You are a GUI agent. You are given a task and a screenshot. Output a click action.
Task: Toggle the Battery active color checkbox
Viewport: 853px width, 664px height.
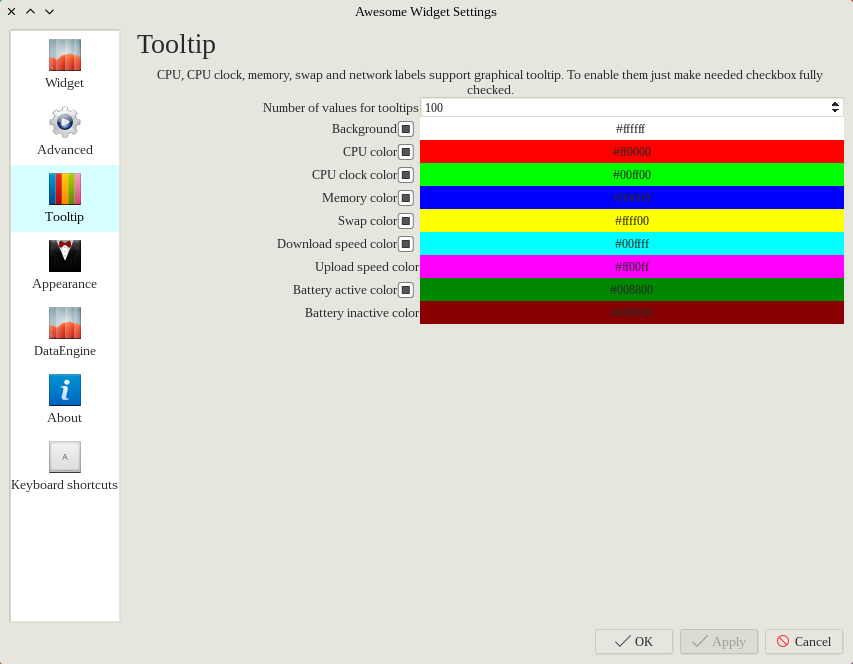(x=406, y=290)
